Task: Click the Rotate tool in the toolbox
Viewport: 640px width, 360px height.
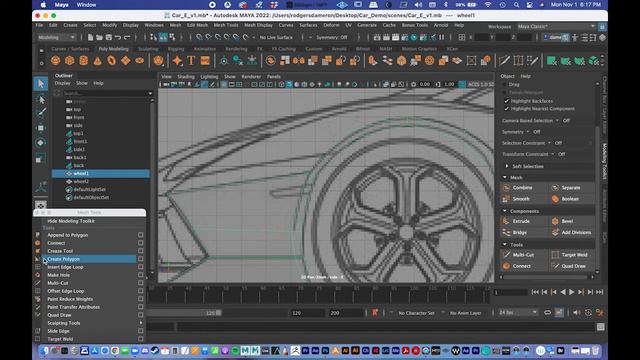Action: pos(40,143)
